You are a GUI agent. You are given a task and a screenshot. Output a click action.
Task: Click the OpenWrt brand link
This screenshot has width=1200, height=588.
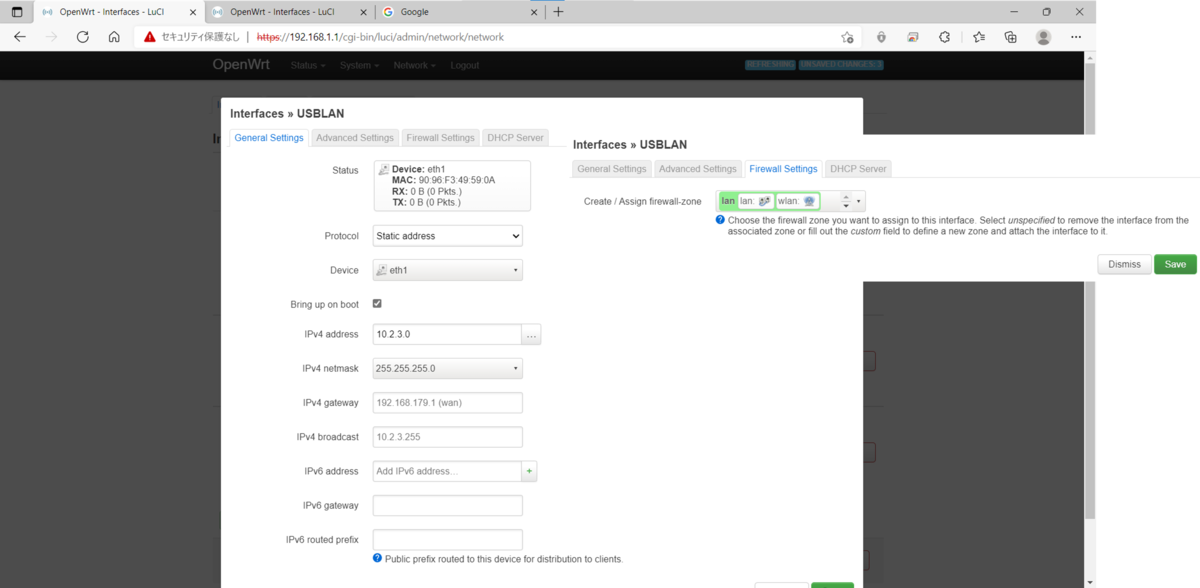tap(240, 65)
